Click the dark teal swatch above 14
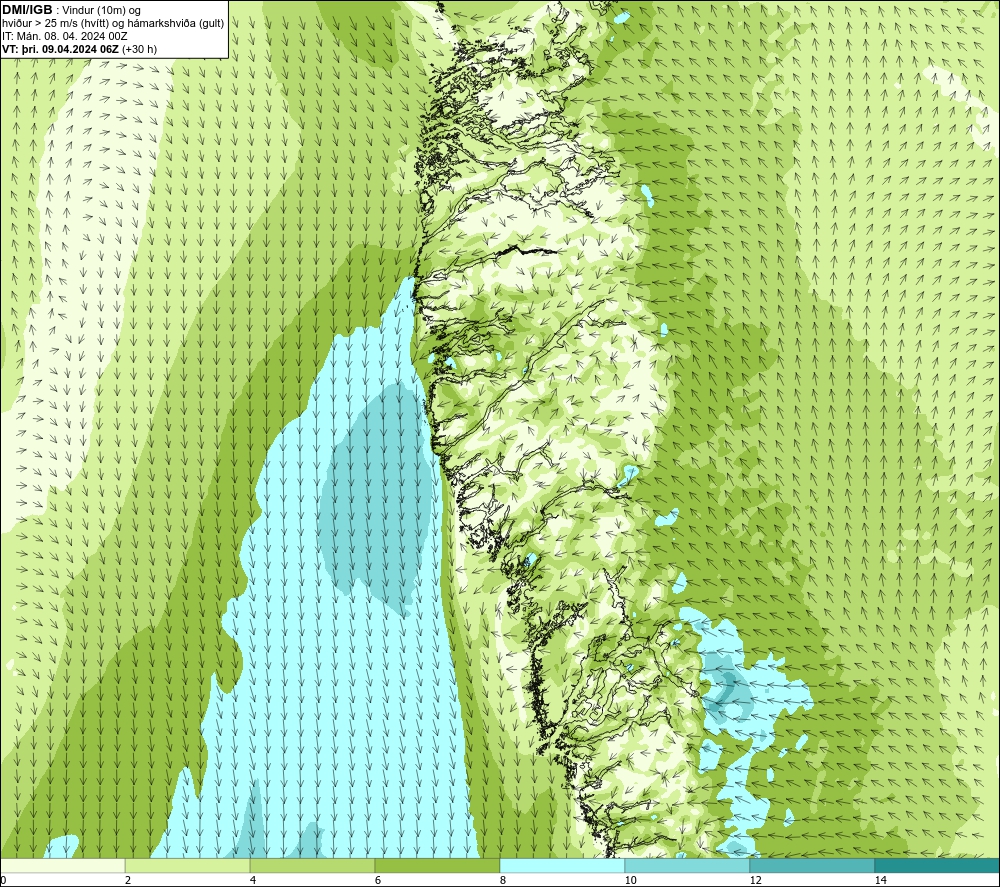The width and height of the screenshot is (1000, 887). [938, 865]
